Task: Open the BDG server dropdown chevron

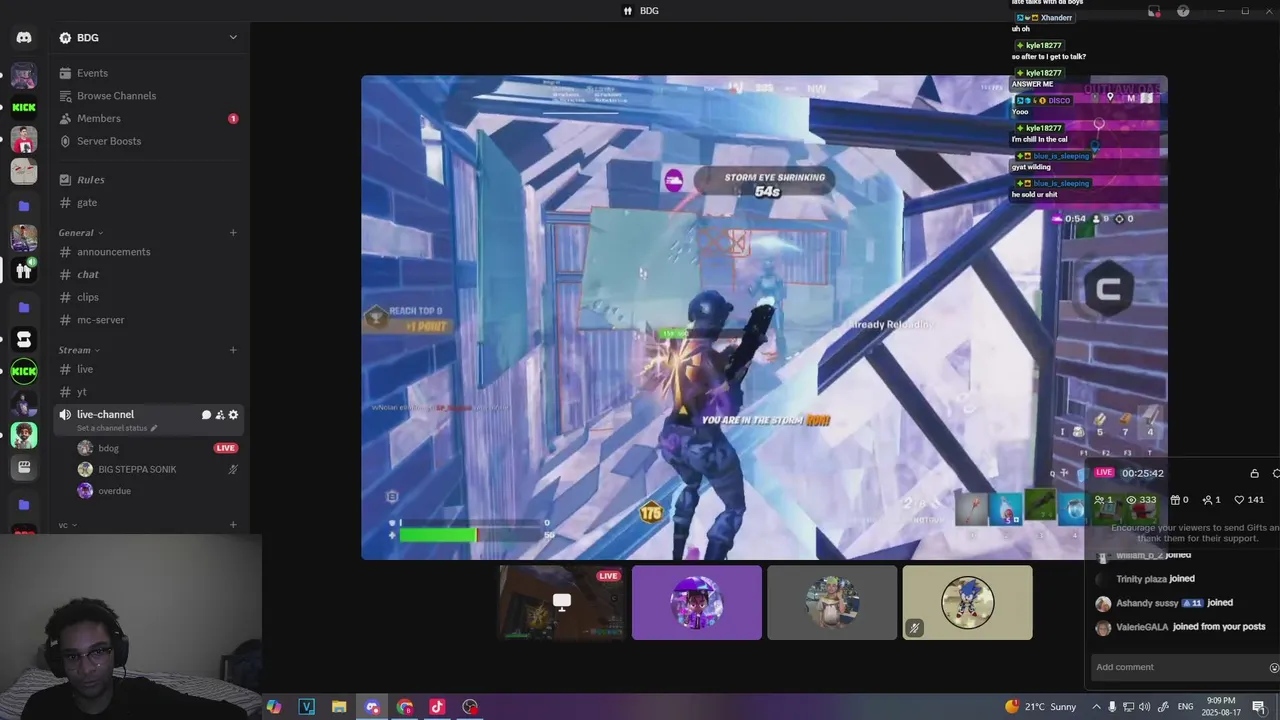Action: click(233, 38)
